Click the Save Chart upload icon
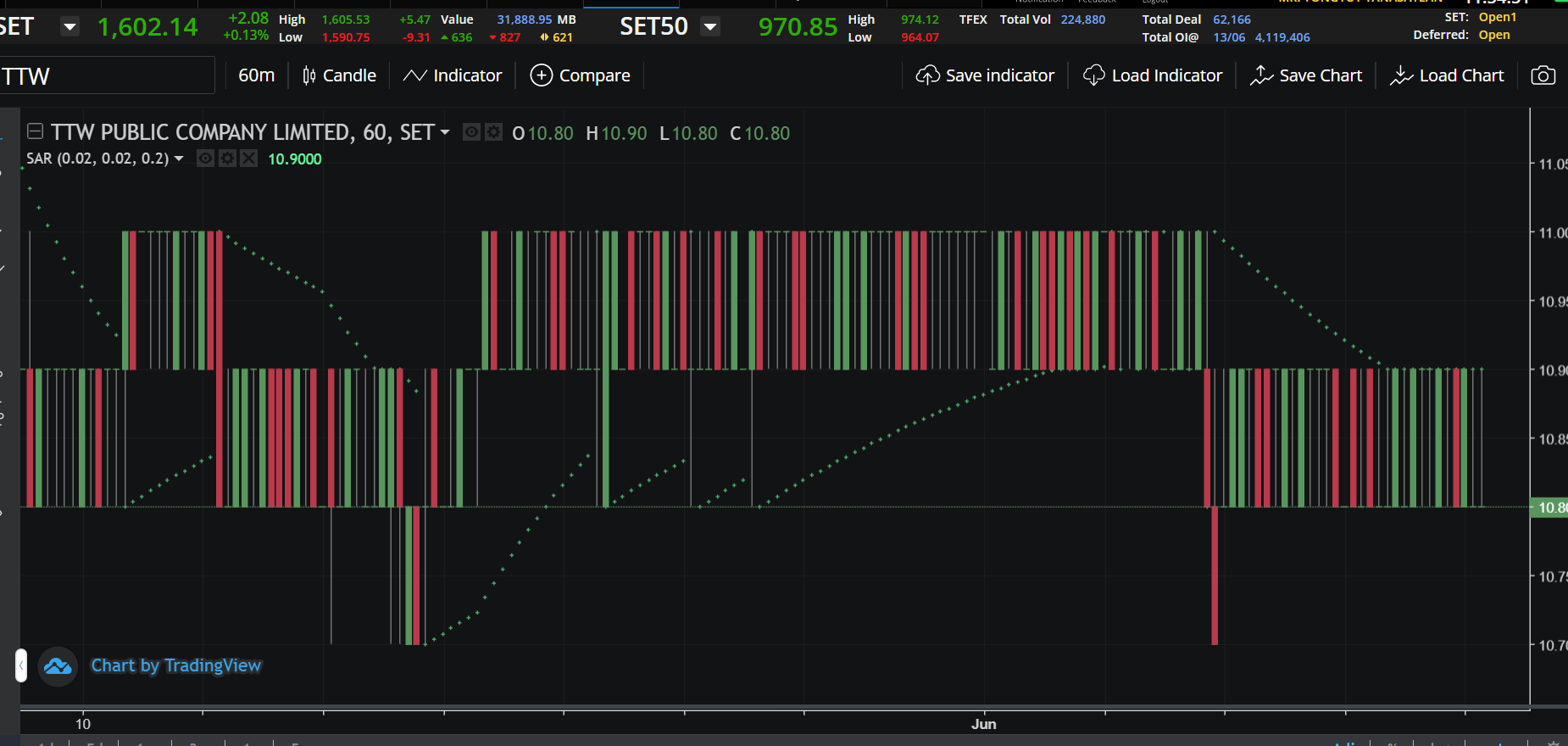1568x746 pixels. 1261,75
